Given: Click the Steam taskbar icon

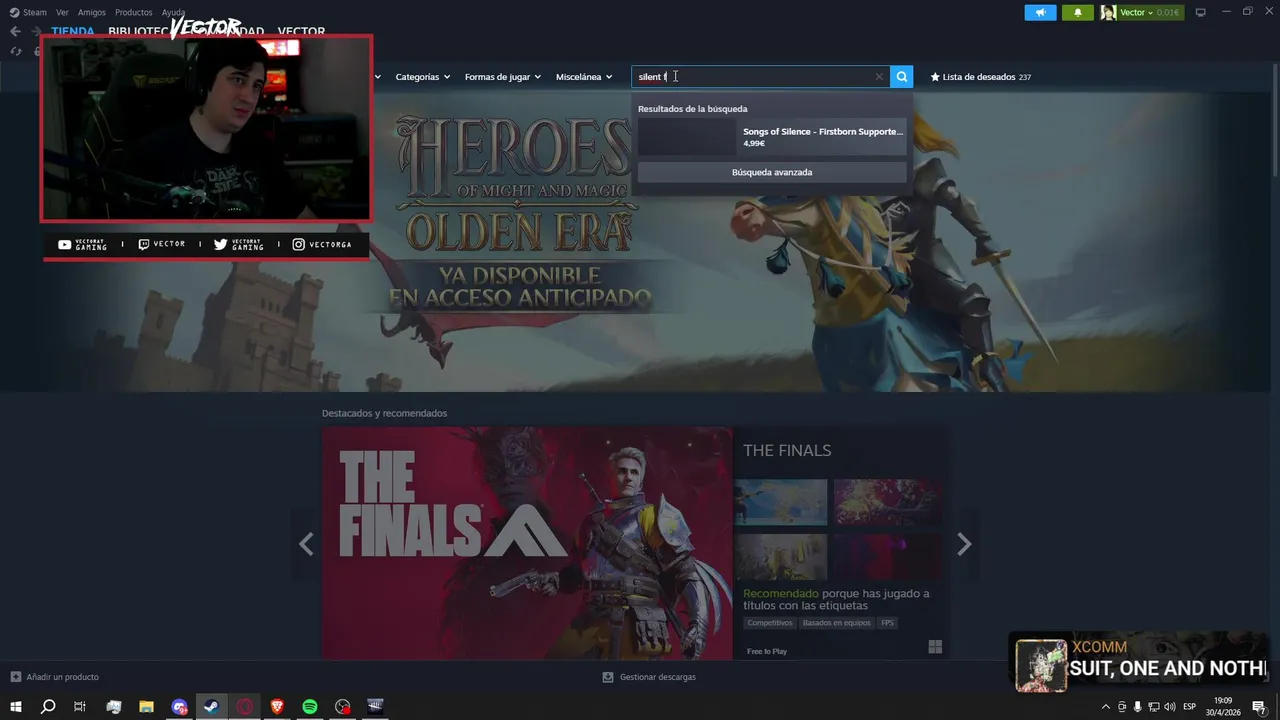Looking at the screenshot, I should tap(211, 707).
